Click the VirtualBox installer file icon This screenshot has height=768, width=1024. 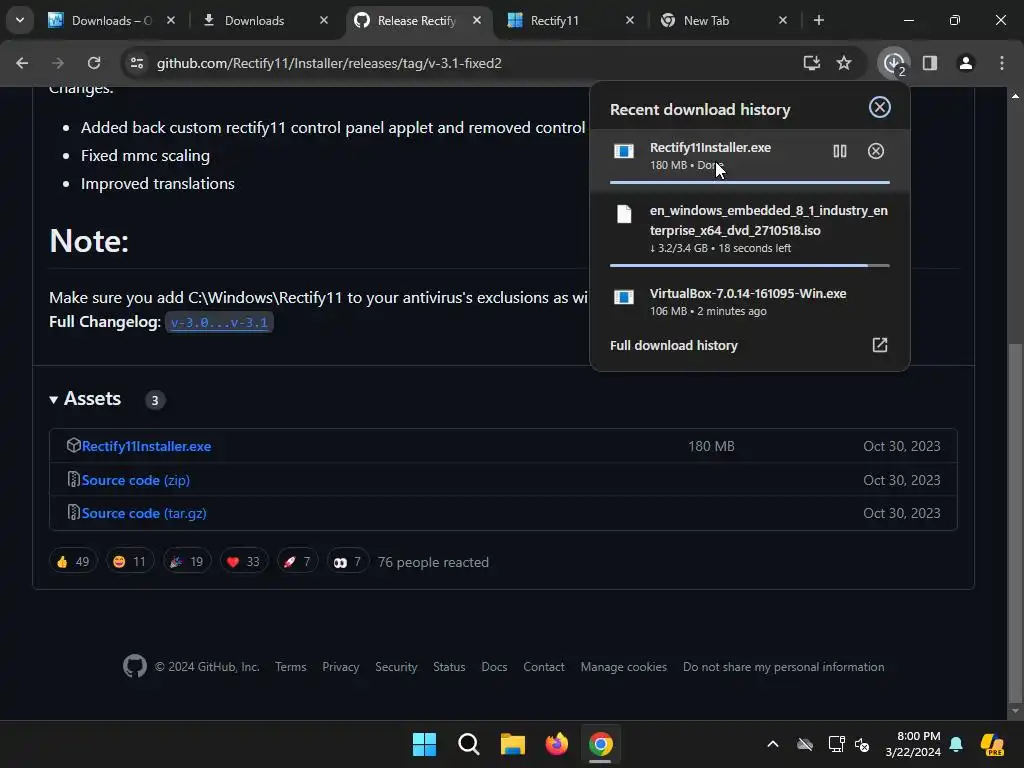(624, 298)
